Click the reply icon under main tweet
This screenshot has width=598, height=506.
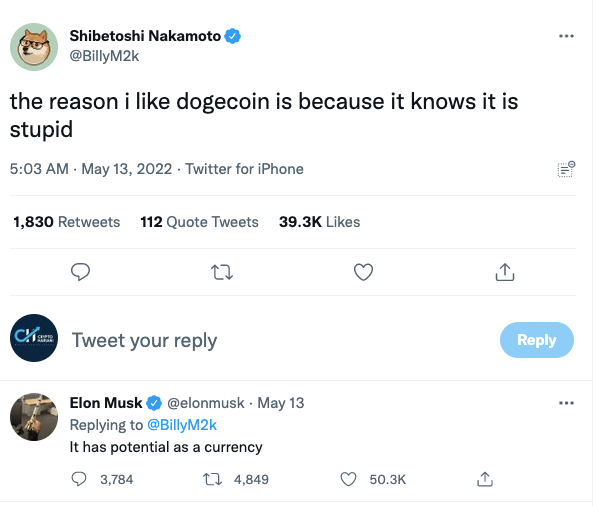pos(80,272)
